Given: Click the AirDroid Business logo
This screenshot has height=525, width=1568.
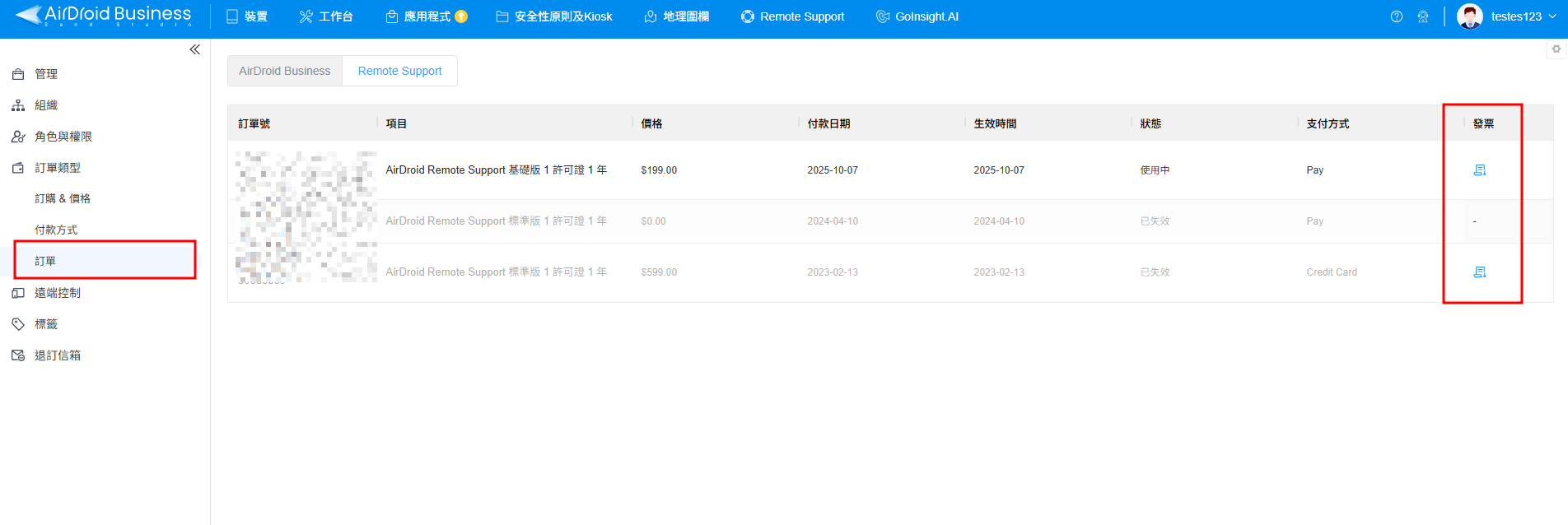Looking at the screenshot, I should [x=104, y=16].
